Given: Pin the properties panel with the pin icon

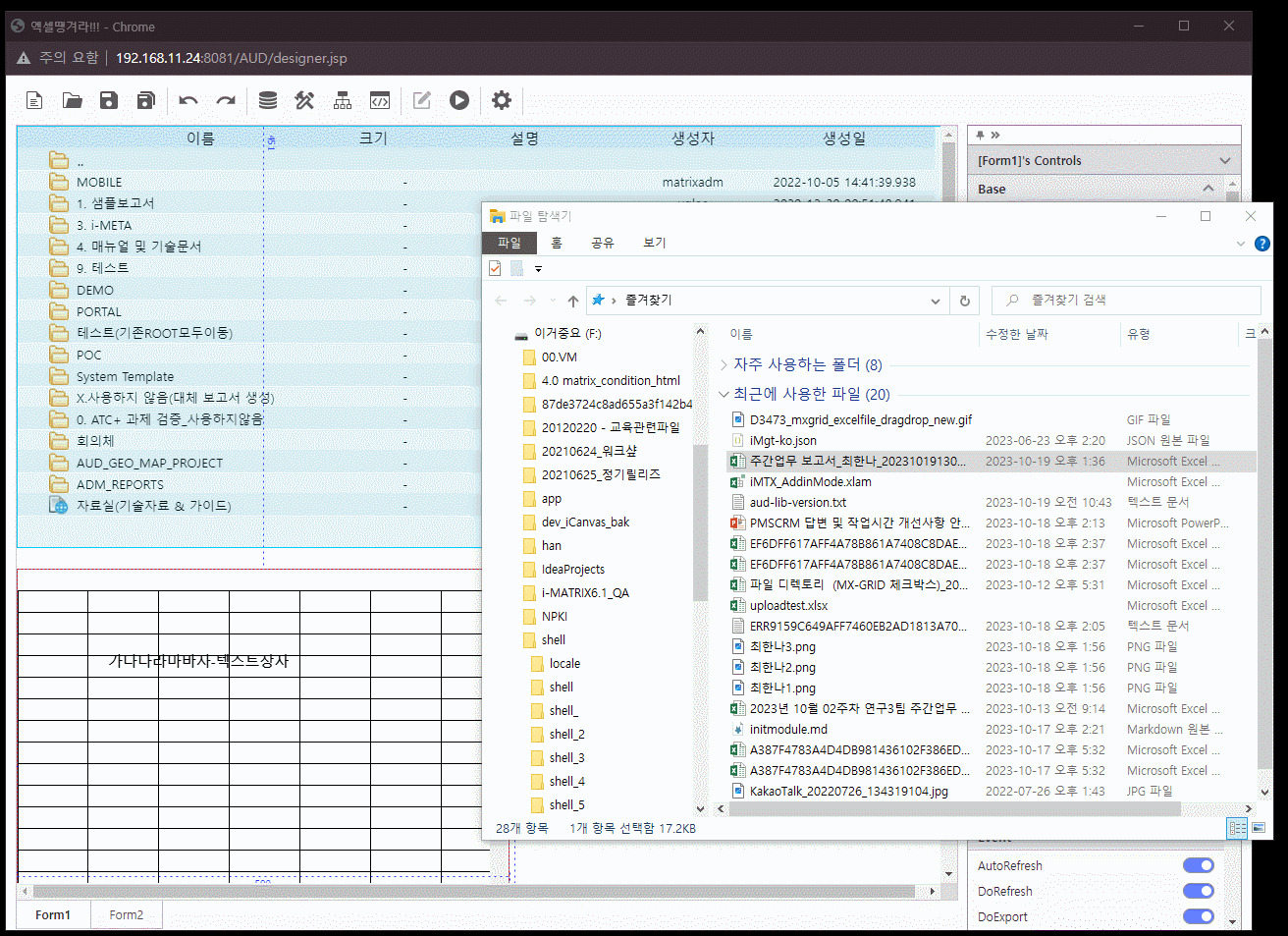Looking at the screenshot, I should (x=980, y=135).
